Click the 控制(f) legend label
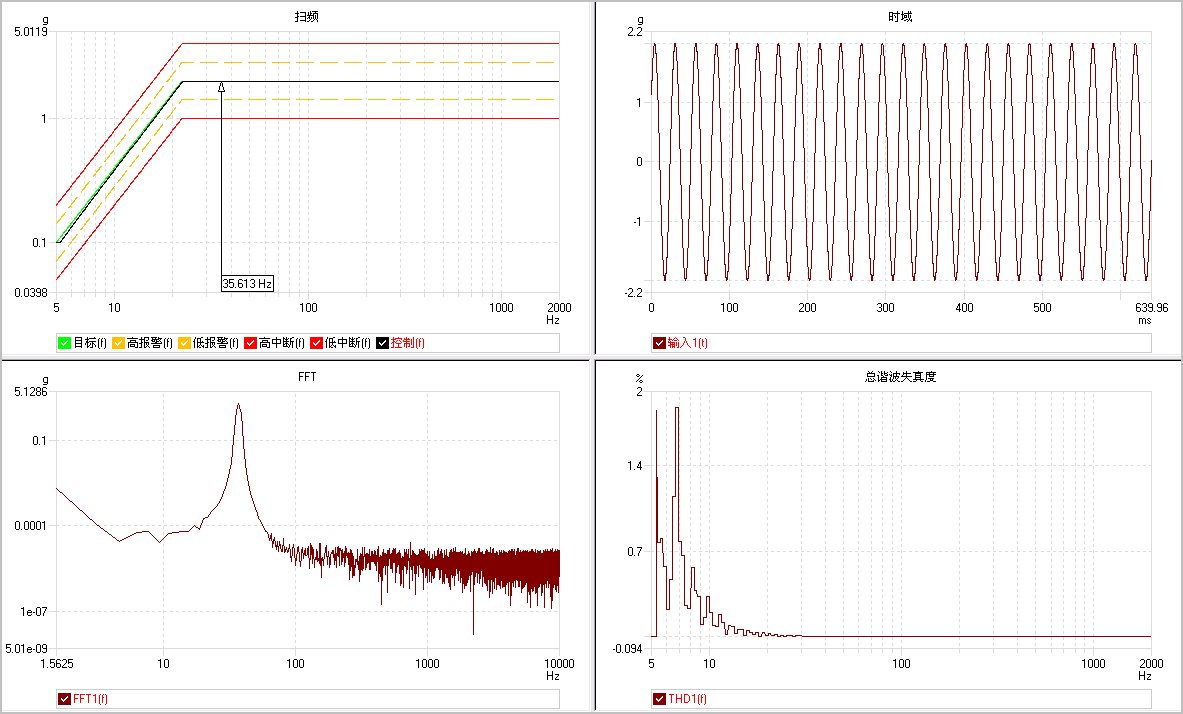This screenshot has width=1183, height=714. click(x=407, y=343)
